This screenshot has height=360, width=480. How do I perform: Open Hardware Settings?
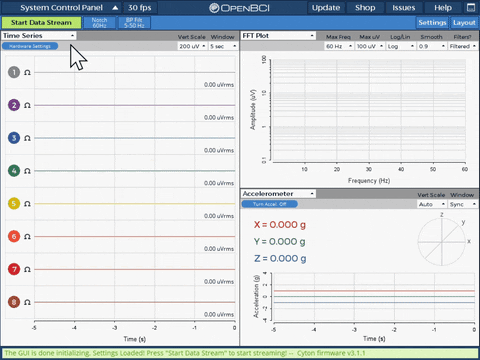tap(30, 46)
